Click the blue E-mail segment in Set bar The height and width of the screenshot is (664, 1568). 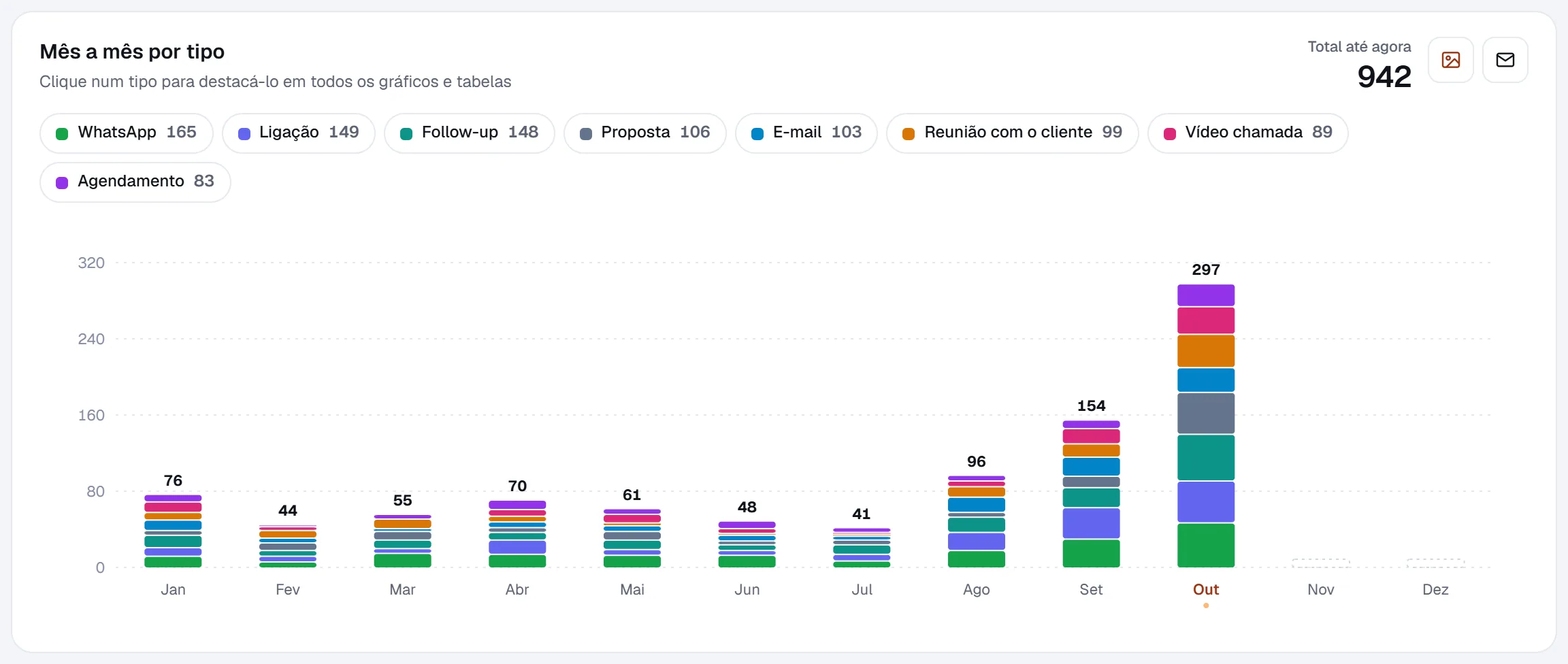click(x=1091, y=467)
